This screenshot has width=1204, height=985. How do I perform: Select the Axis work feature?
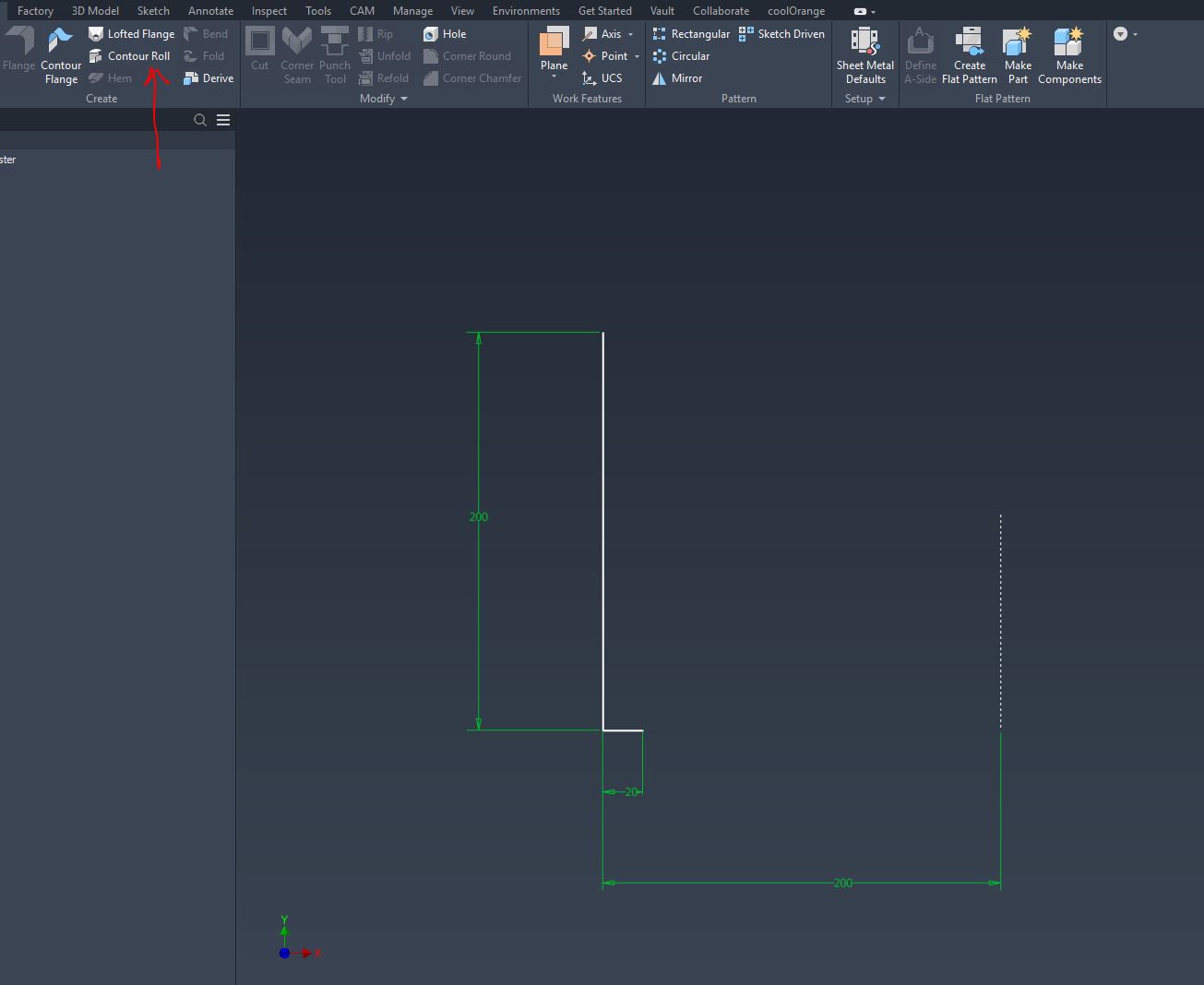click(x=602, y=34)
